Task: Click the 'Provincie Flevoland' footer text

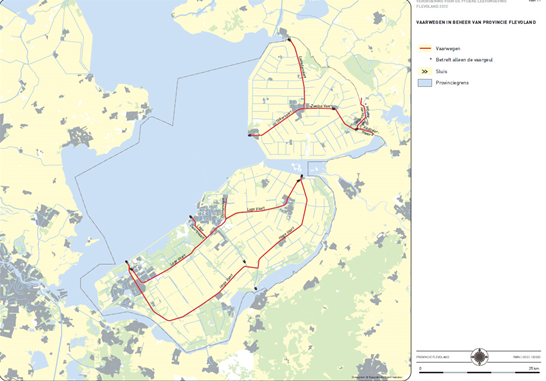Action: (x=432, y=357)
